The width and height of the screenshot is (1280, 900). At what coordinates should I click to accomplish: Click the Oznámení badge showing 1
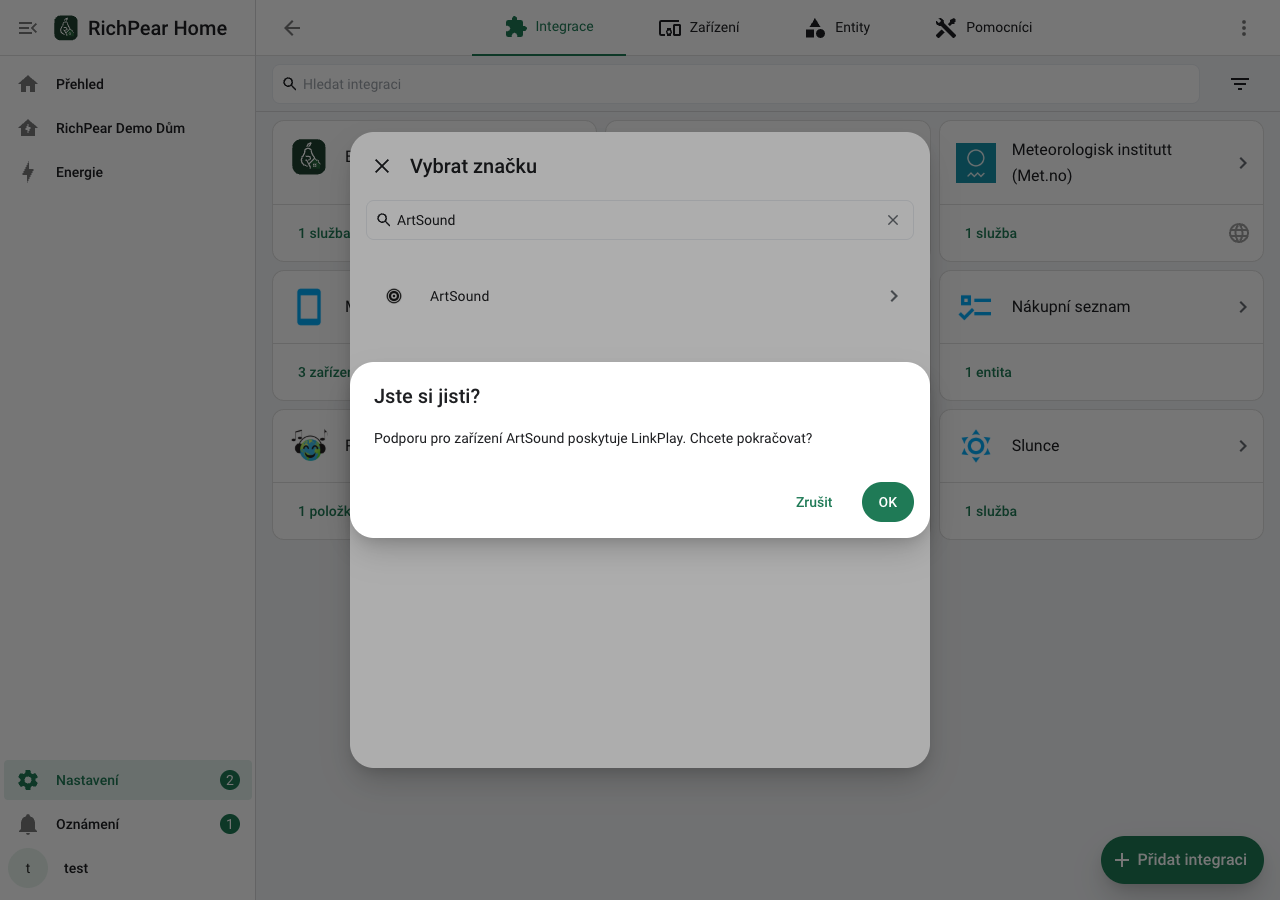pos(230,824)
